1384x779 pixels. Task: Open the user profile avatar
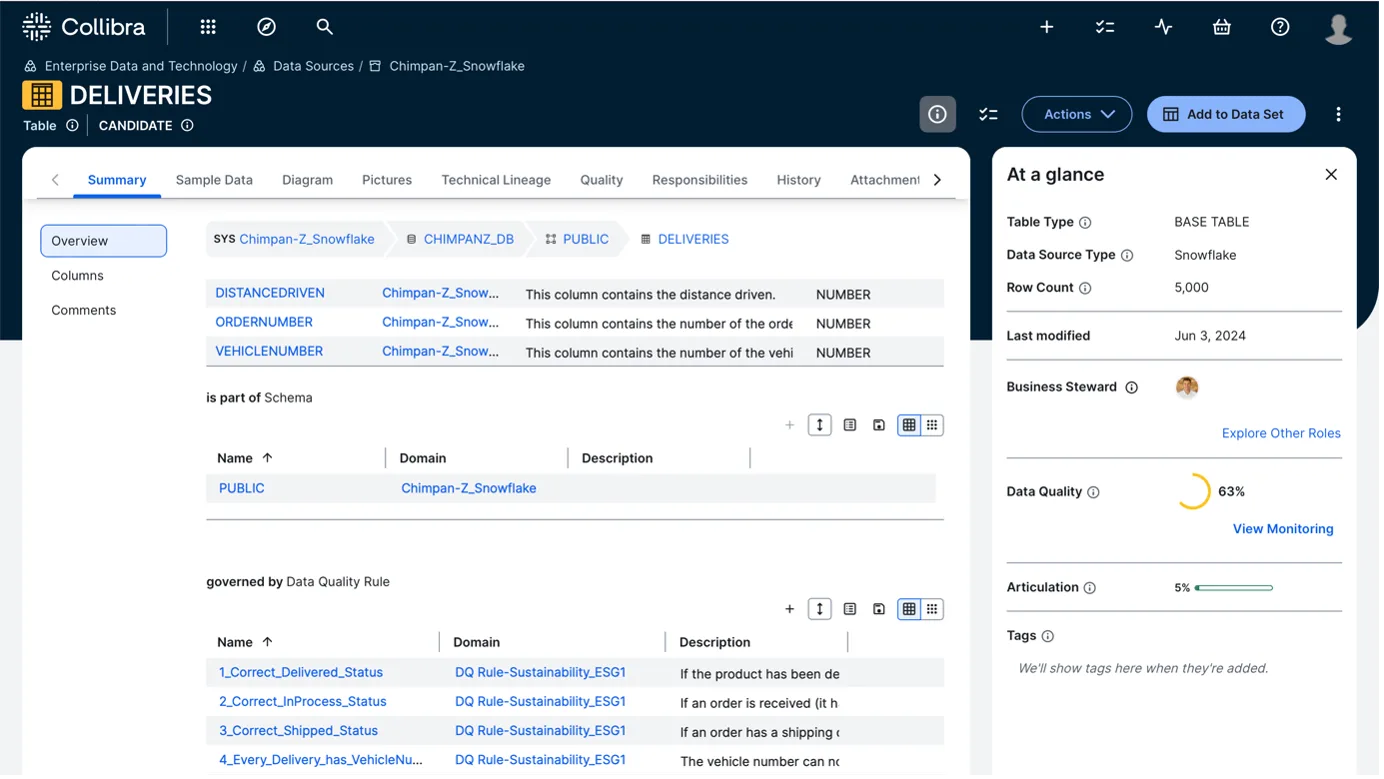click(x=1339, y=28)
